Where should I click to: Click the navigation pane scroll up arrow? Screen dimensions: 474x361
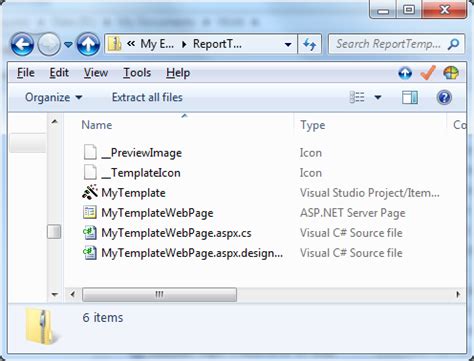(x=55, y=122)
